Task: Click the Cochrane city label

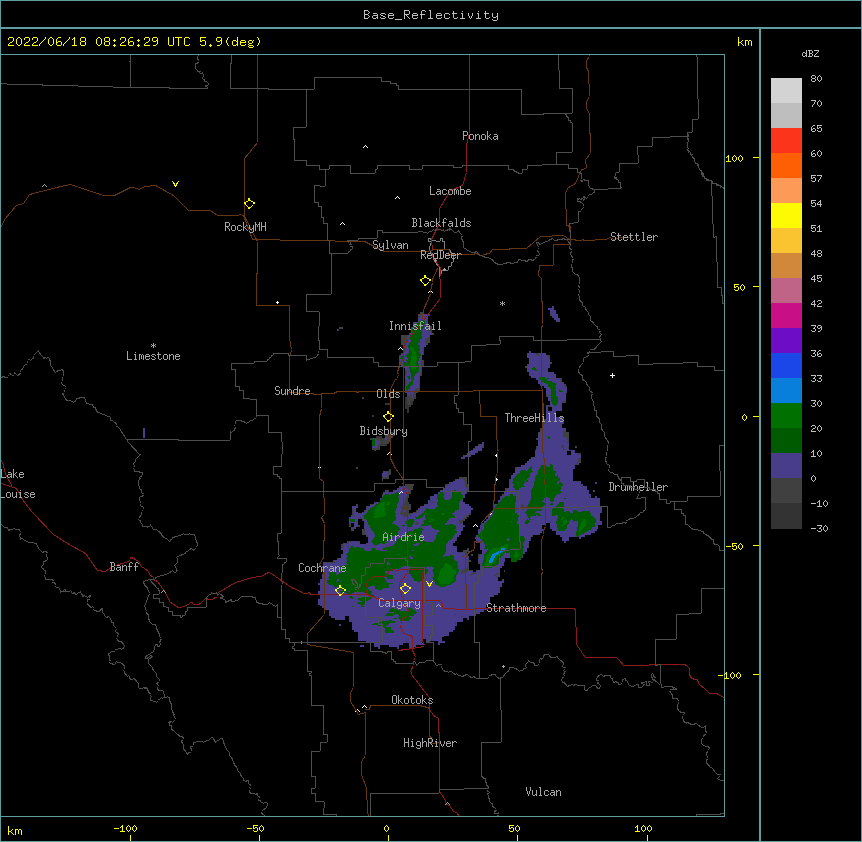Action: pyautogui.click(x=322, y=568)
